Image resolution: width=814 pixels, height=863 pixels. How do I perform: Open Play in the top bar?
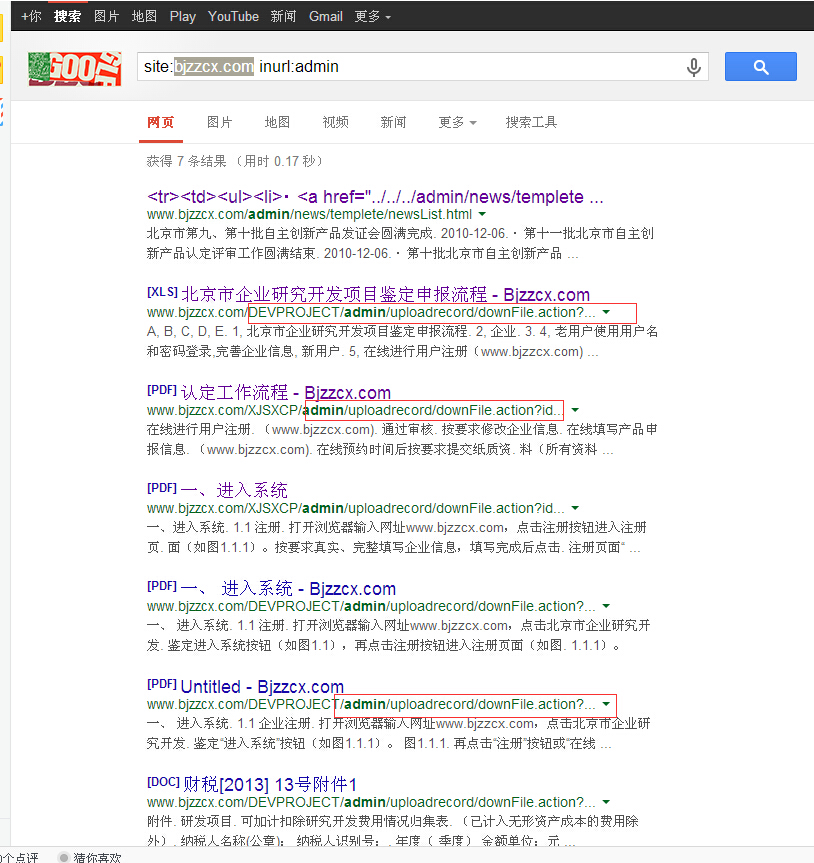[x=183, y=17]
